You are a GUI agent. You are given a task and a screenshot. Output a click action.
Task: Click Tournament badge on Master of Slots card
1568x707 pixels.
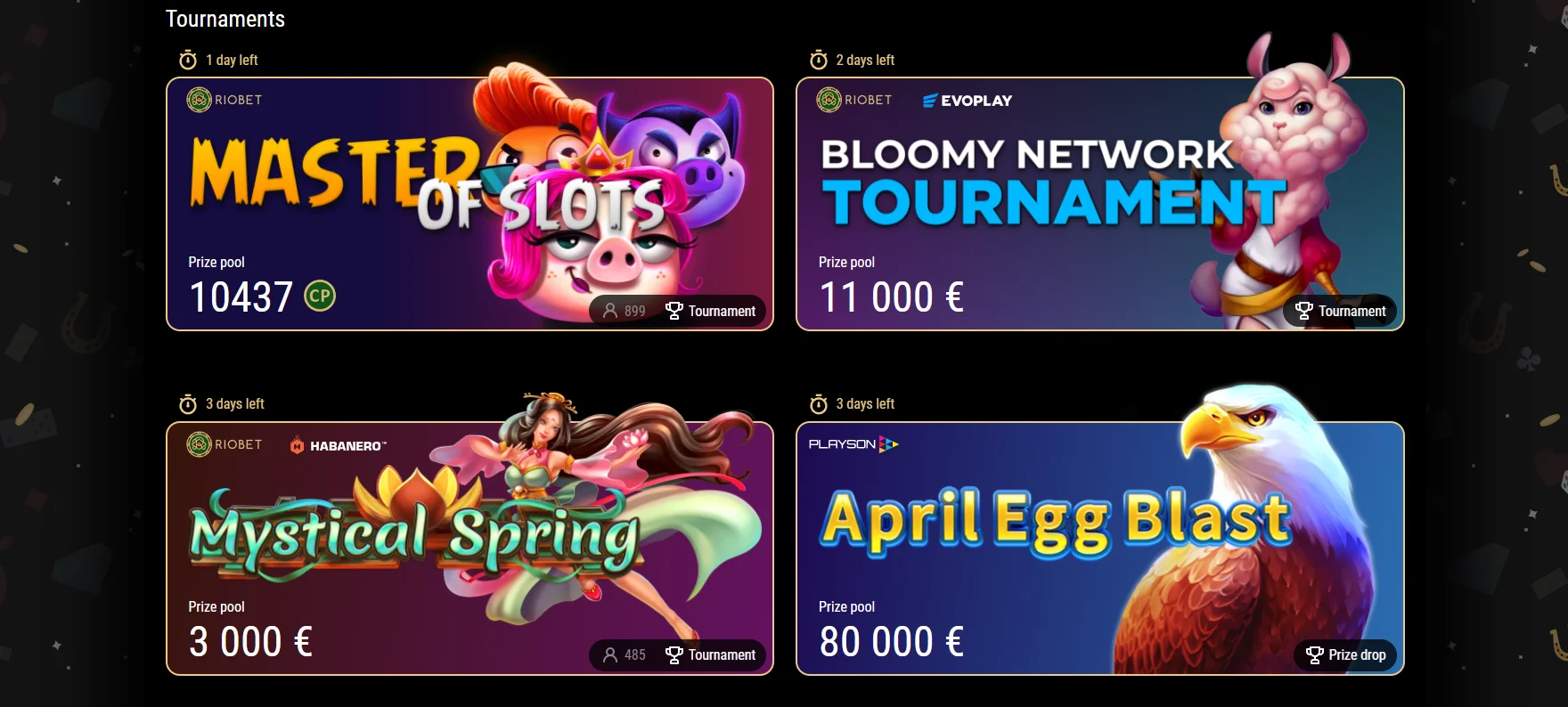point(711,311)
